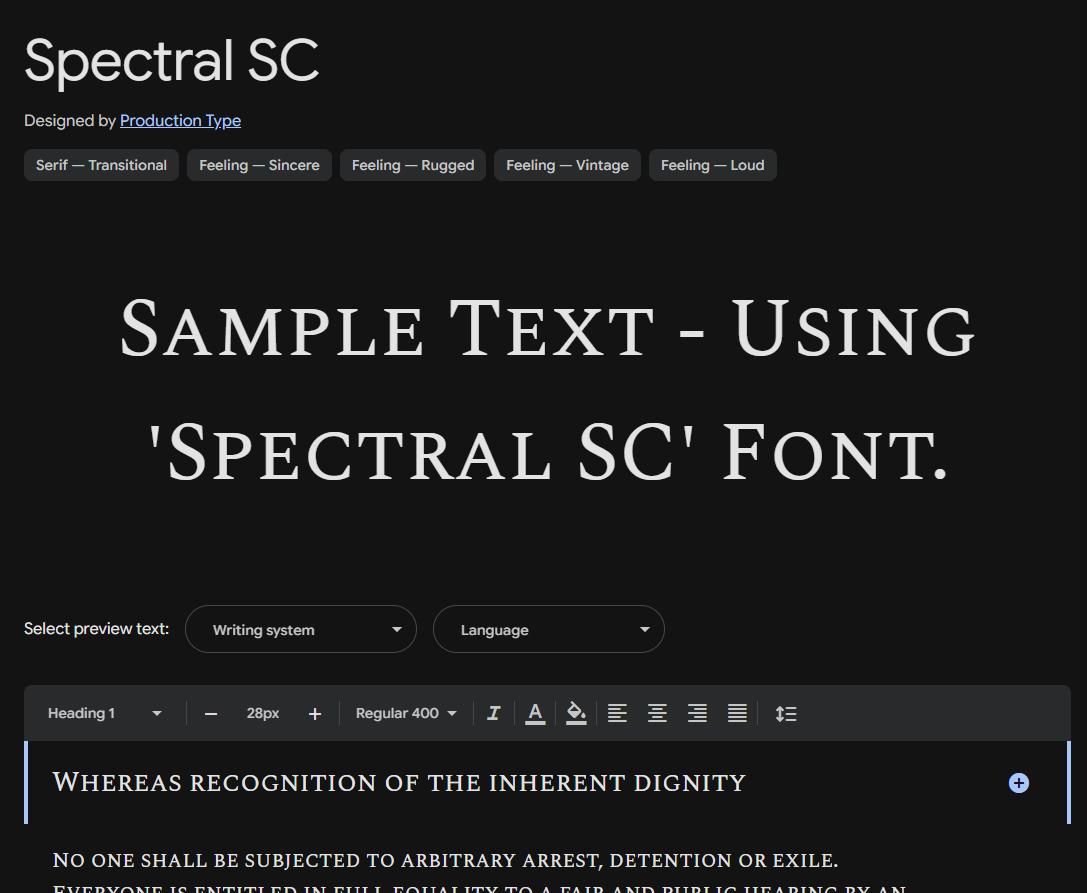Justify the text

737,713
